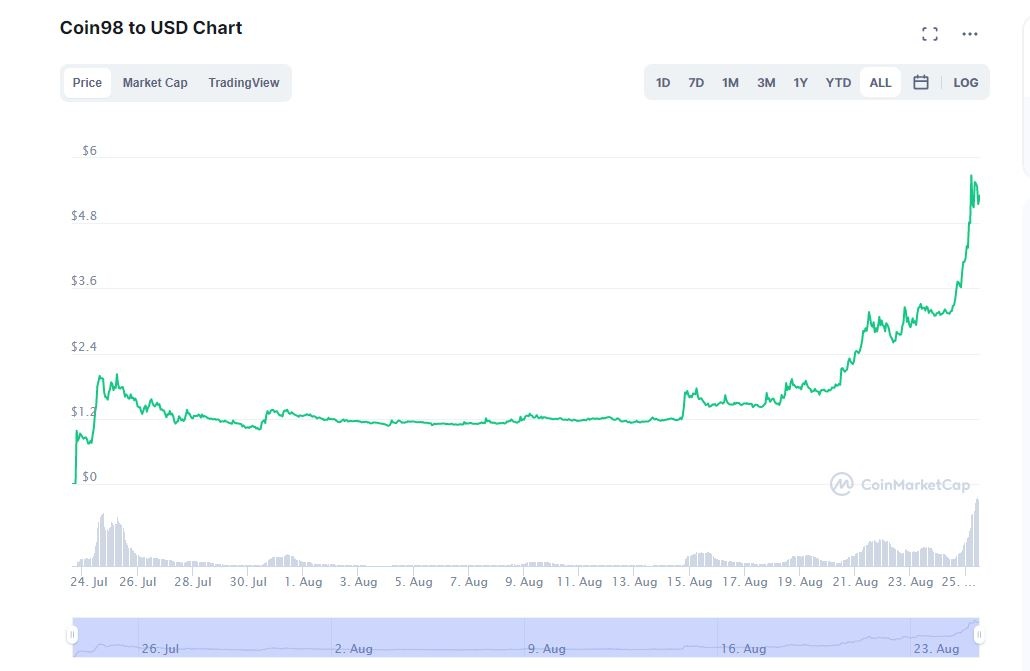Select the YTD timeframe
Image resolution: width=1030 pixels, height=671 pixels.
(x=837, y=82)
